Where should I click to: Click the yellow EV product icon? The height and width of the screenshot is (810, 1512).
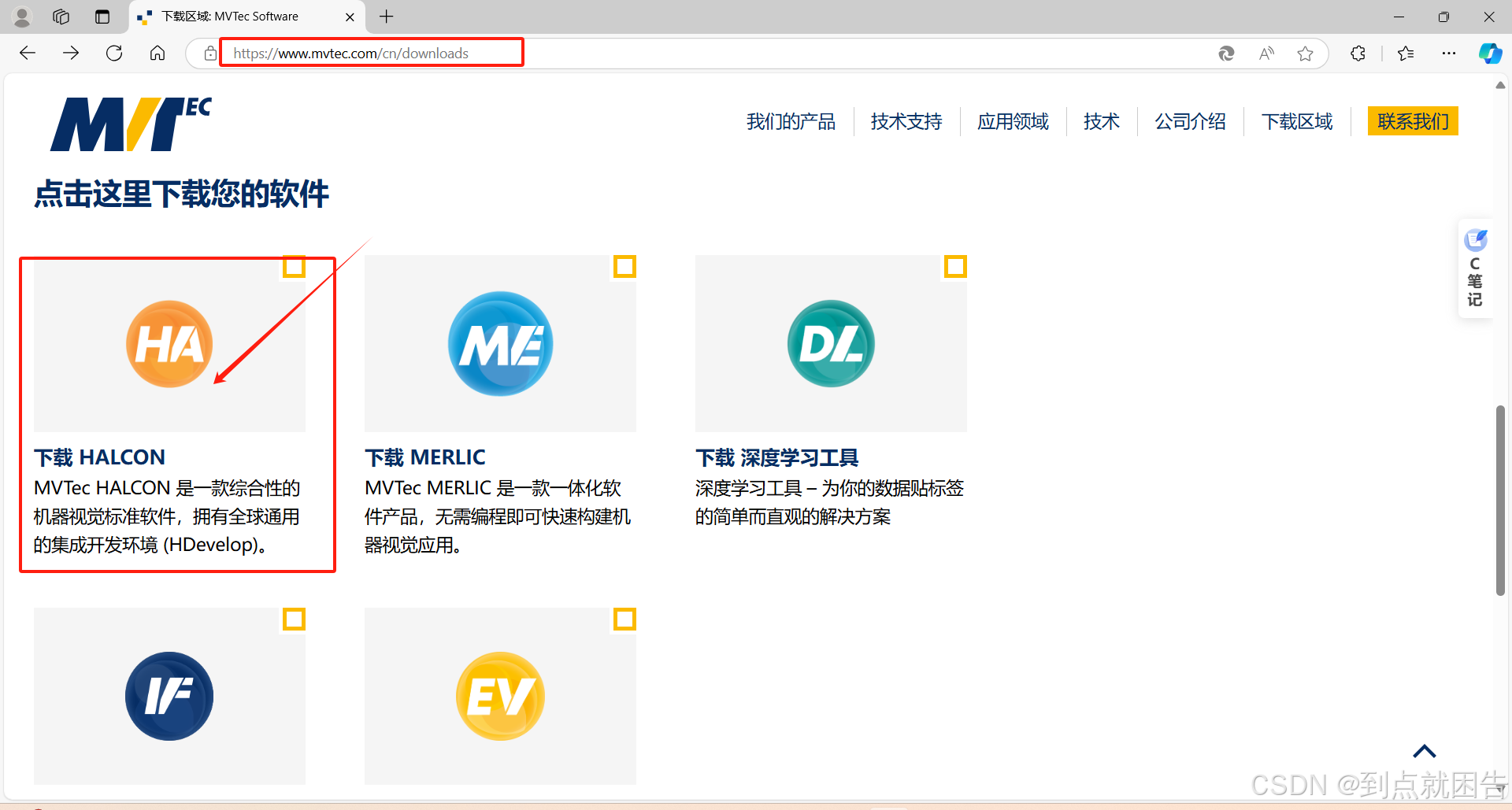click(500, 696)
